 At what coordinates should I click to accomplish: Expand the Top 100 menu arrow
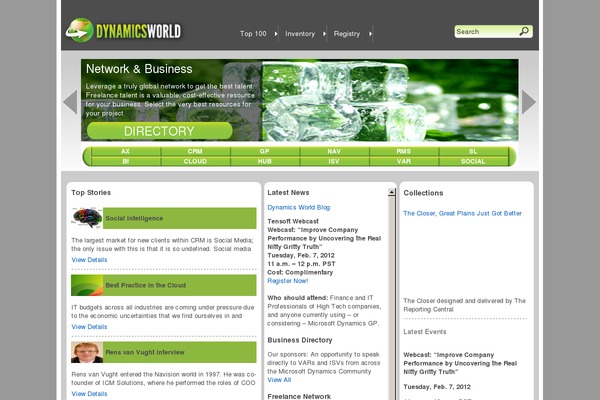(276, 34)
